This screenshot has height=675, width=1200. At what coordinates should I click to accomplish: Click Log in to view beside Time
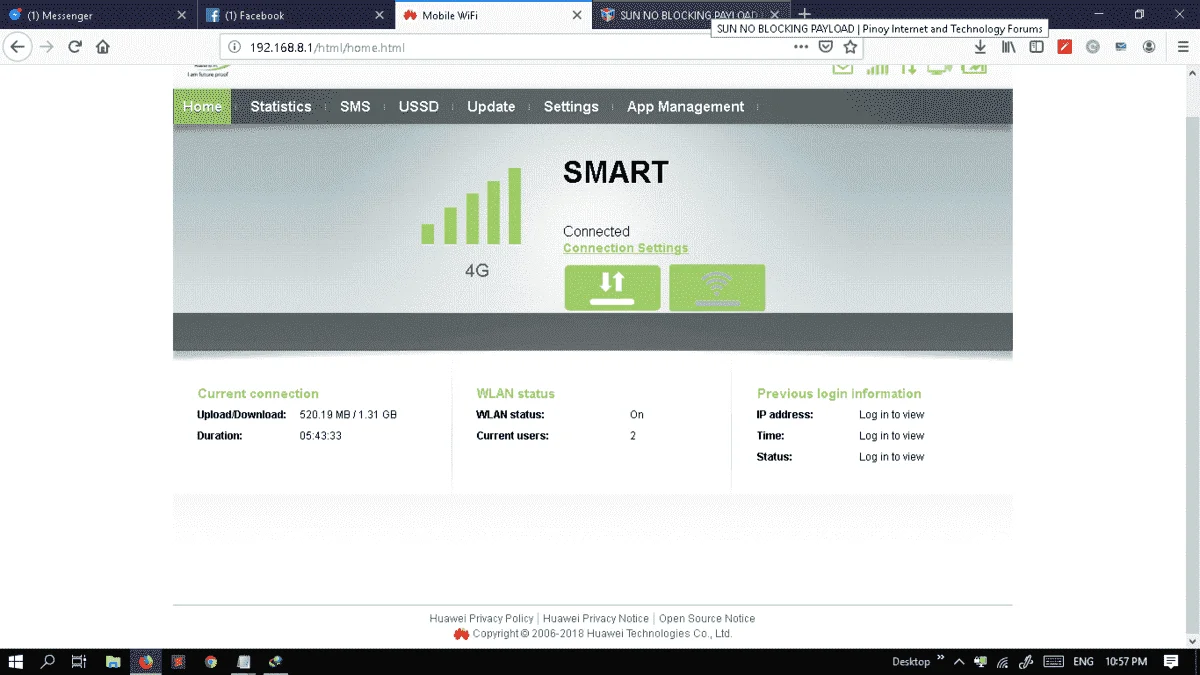click(891, 436)
